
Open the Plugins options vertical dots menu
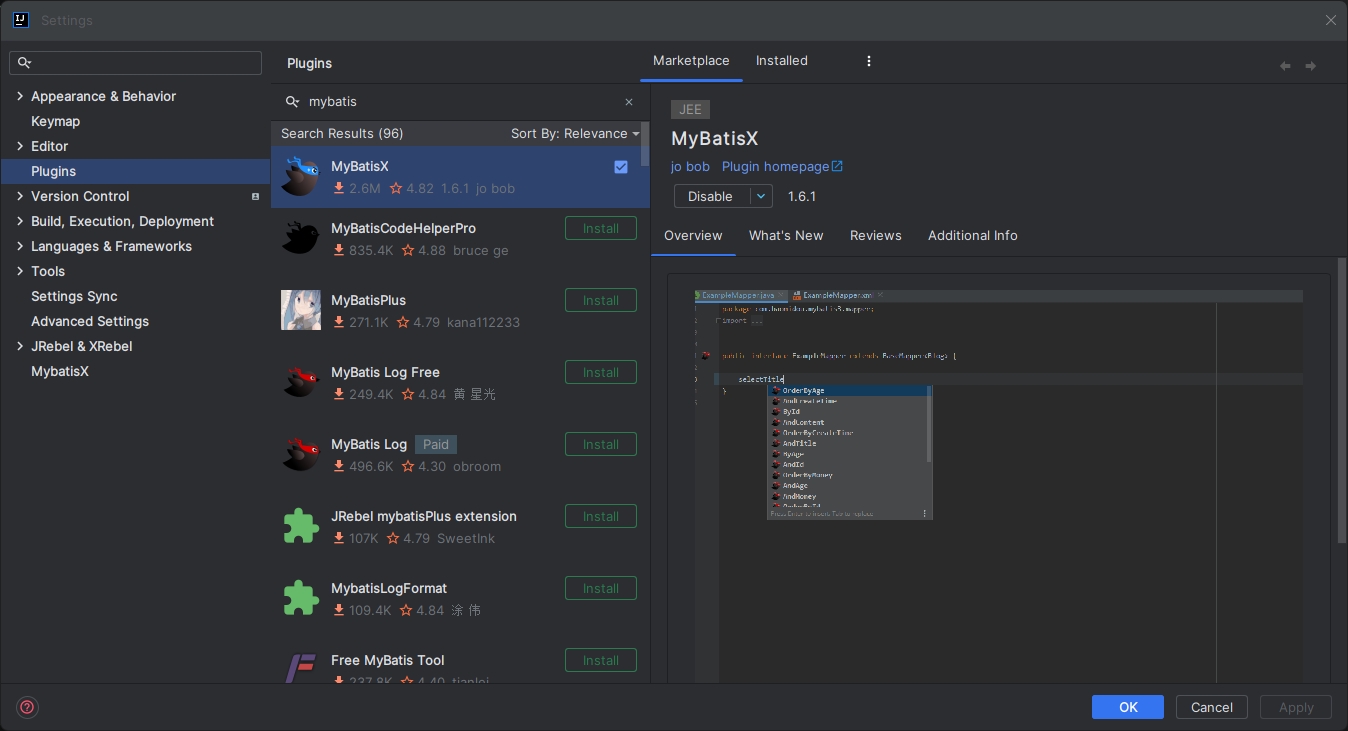click(x=869, y=61)
